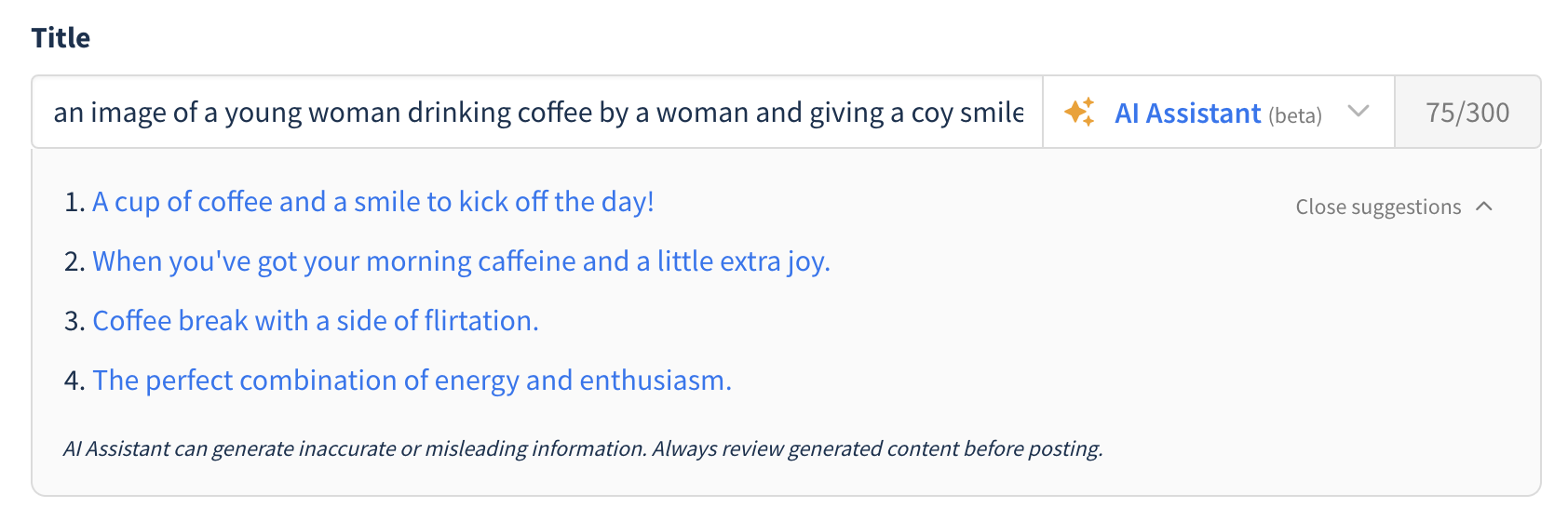Screen dimensions: 1568x521
Task: Pick "Coffee break with a side of flirtation"
Action: [316, 321]
